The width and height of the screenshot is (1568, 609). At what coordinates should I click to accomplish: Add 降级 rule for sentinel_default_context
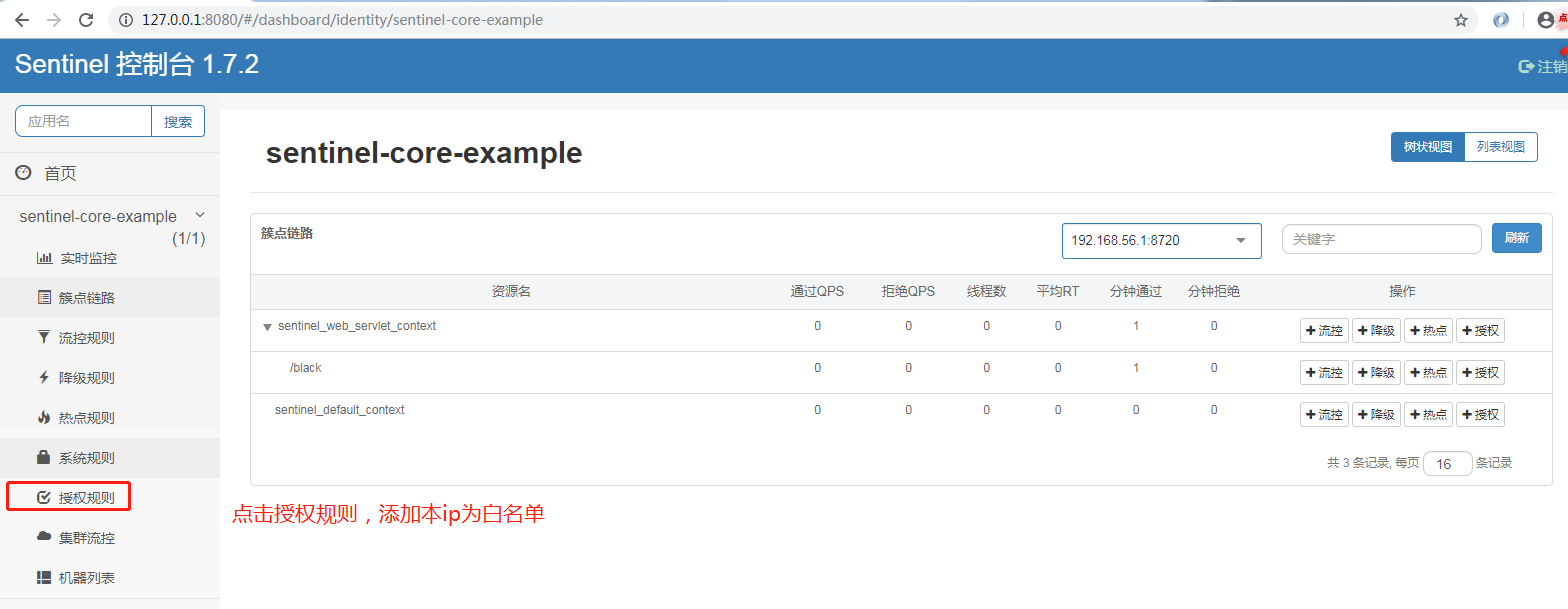click(x=1376, y=415)
